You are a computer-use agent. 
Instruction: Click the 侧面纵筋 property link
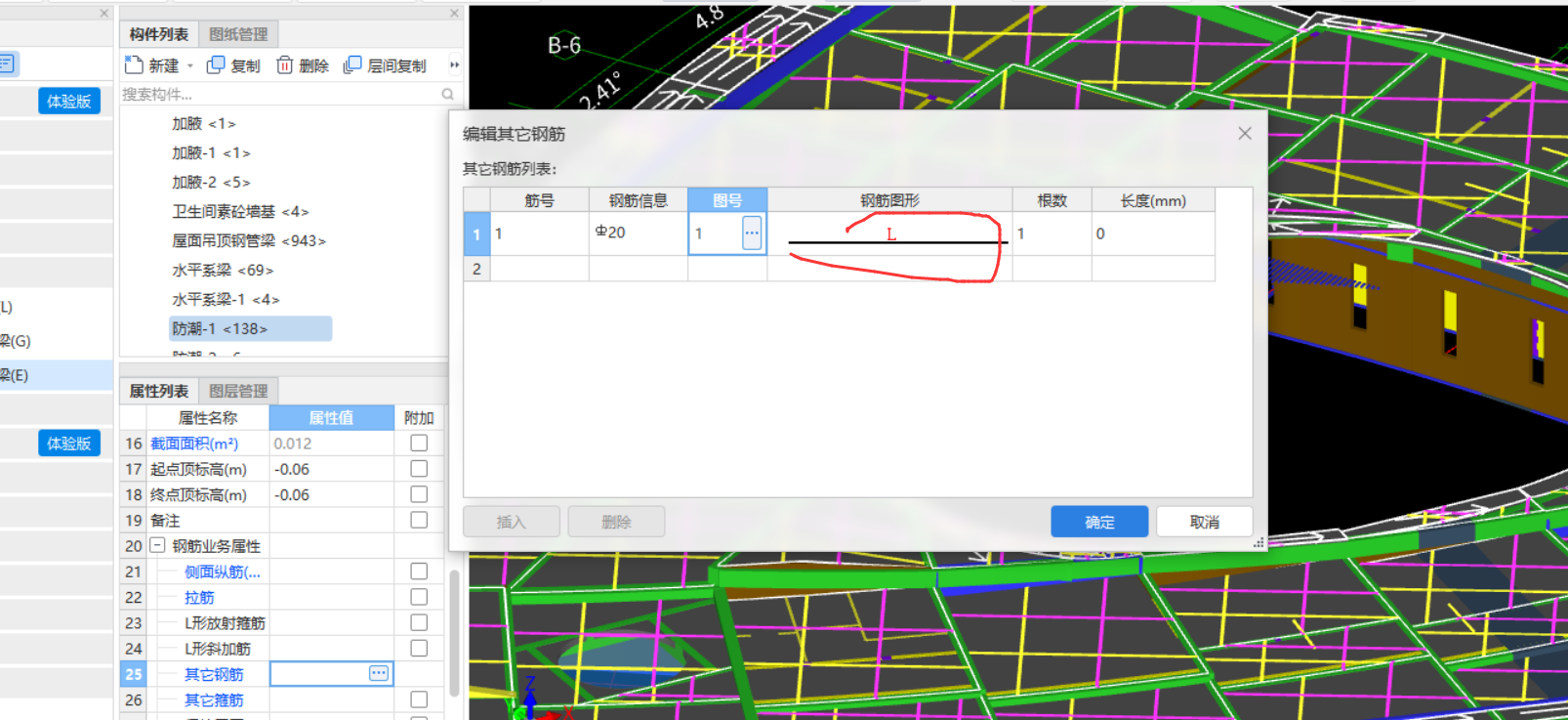tap(223, 572)
